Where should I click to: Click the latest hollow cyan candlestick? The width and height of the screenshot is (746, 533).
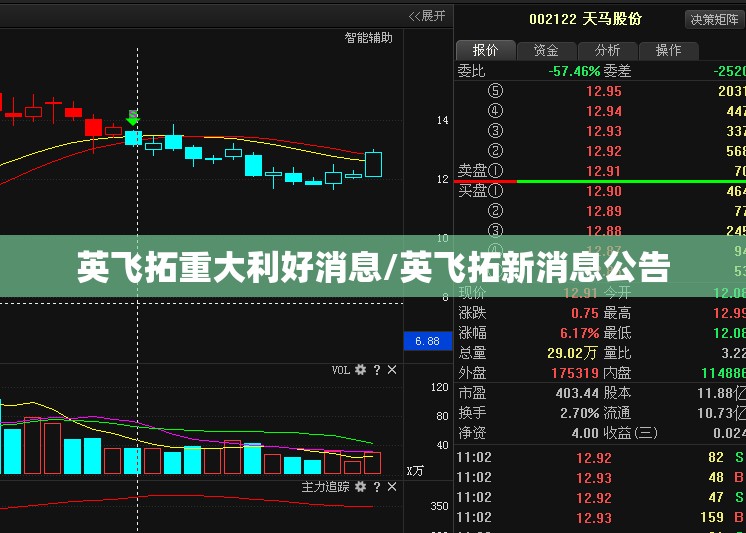(x=373, y=164)
